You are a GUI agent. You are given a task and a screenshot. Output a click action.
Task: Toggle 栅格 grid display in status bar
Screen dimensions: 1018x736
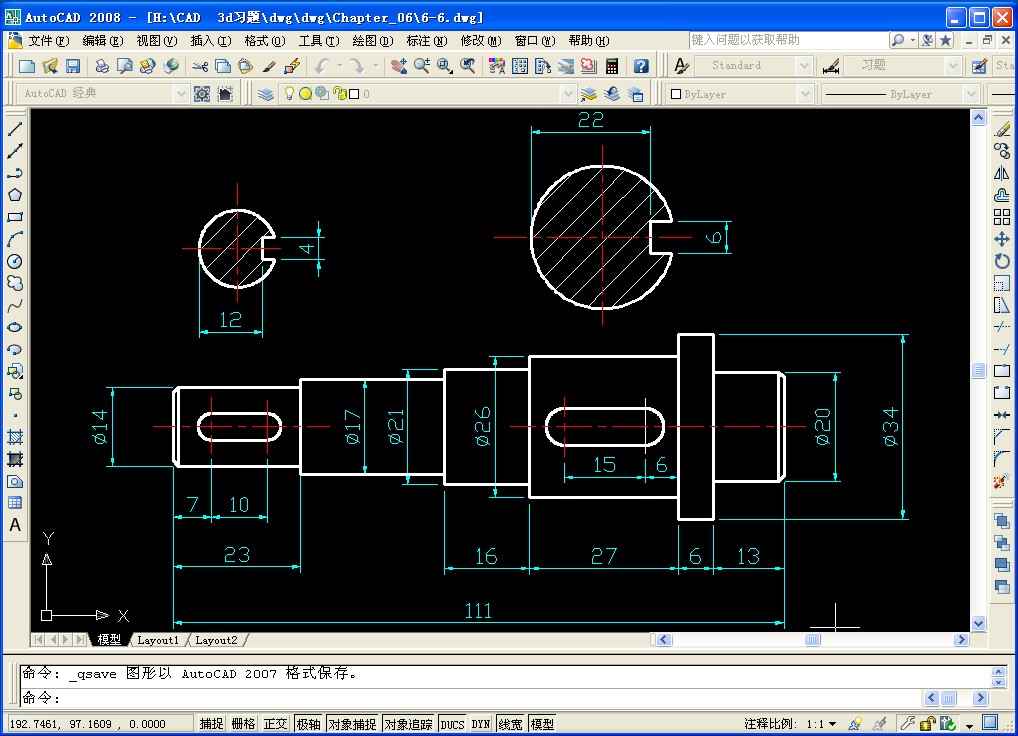(243, 724)
